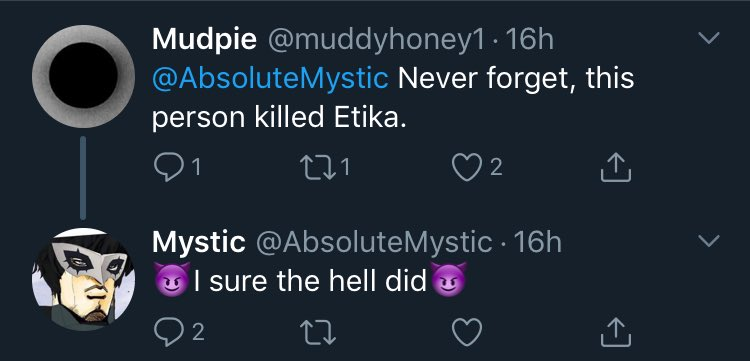The height and width of the screenshot is (361, 750).
Task: Open Mudpie's tweet 16h timestamp
Action: [530, 40]
